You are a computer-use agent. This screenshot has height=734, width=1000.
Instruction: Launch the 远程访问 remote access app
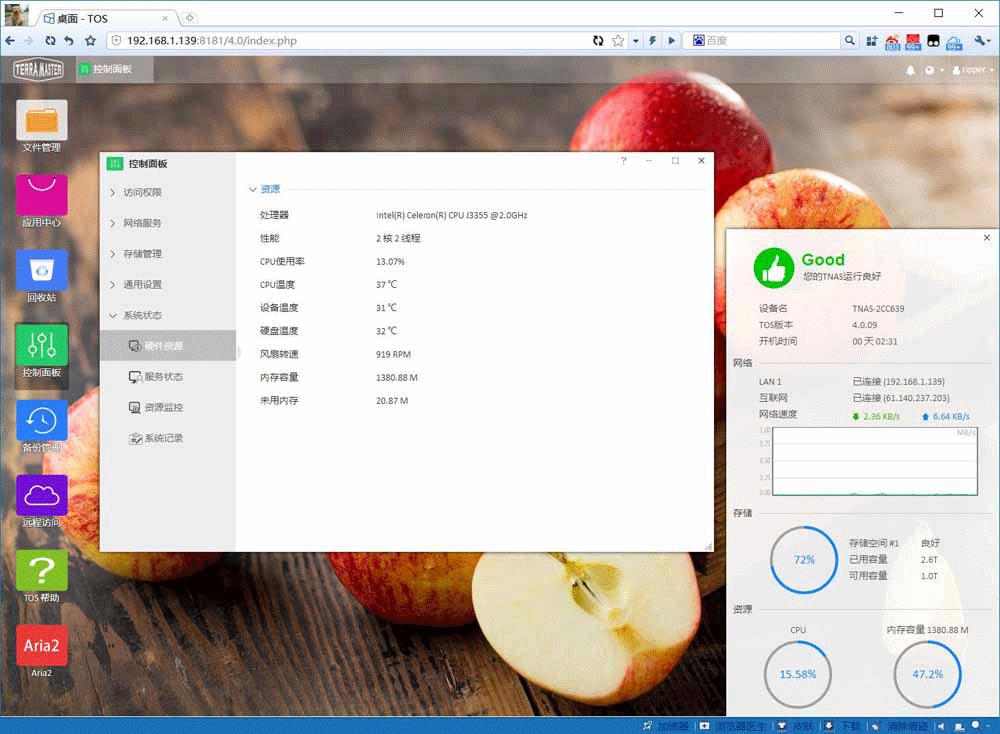[x=40, y=496]
